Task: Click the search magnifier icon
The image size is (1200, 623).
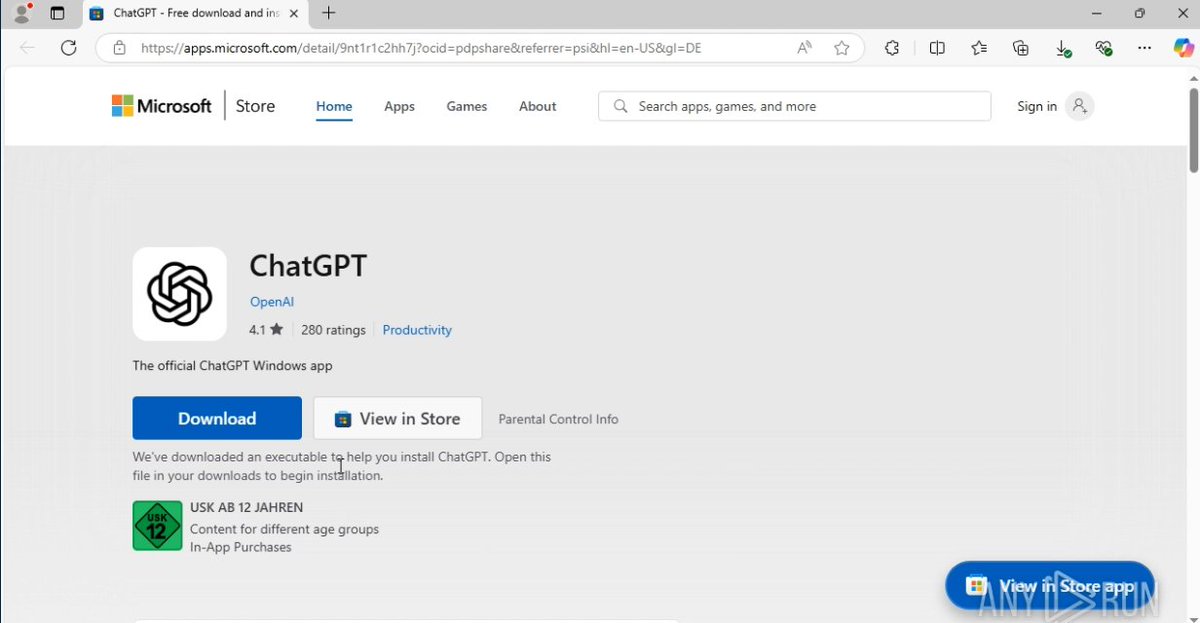Action: point(621,106)
